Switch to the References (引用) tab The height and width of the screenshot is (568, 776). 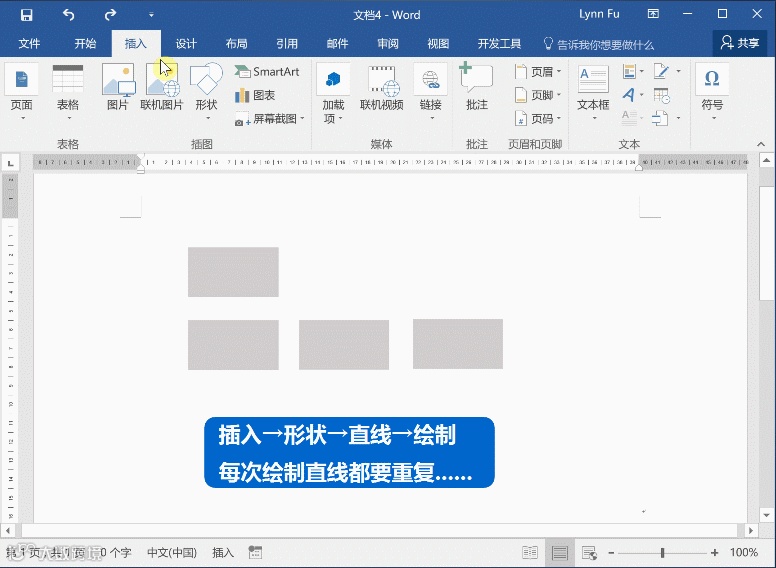point(287,44)
